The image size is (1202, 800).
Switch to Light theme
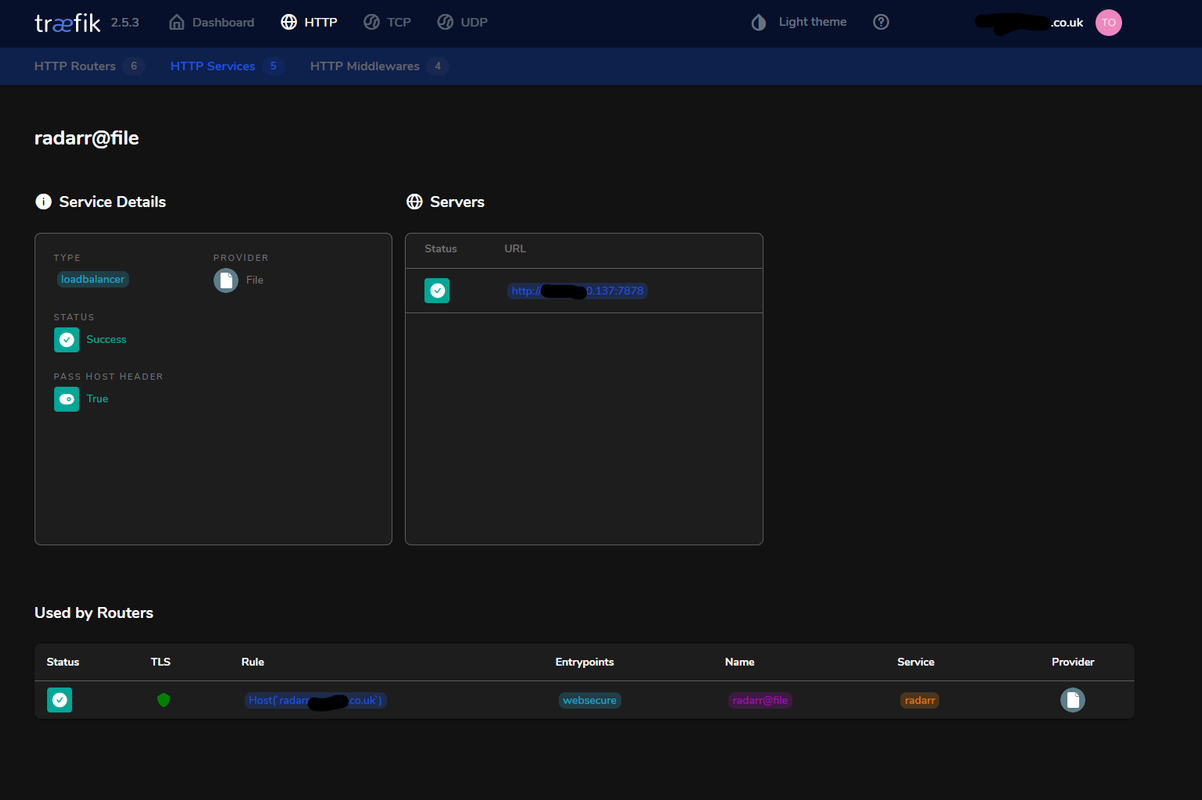pos(799,22)
